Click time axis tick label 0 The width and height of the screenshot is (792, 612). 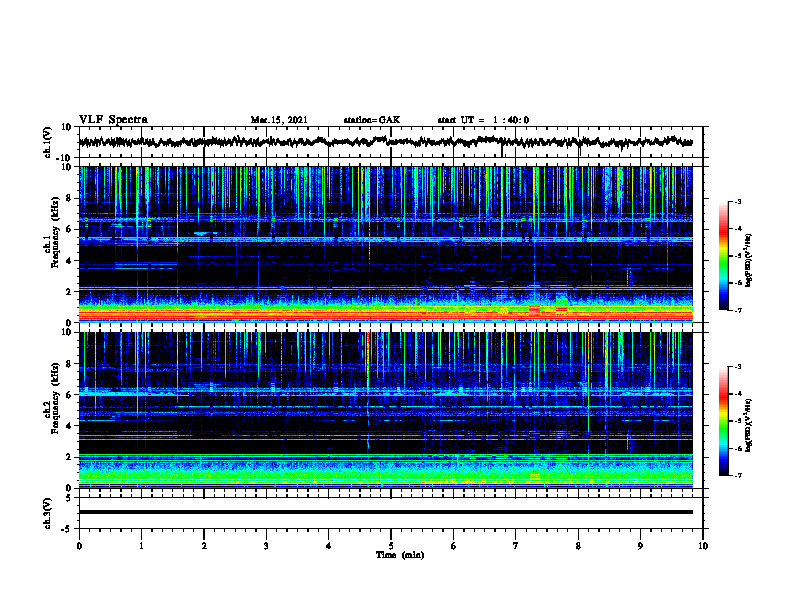(x=79, y=546)
